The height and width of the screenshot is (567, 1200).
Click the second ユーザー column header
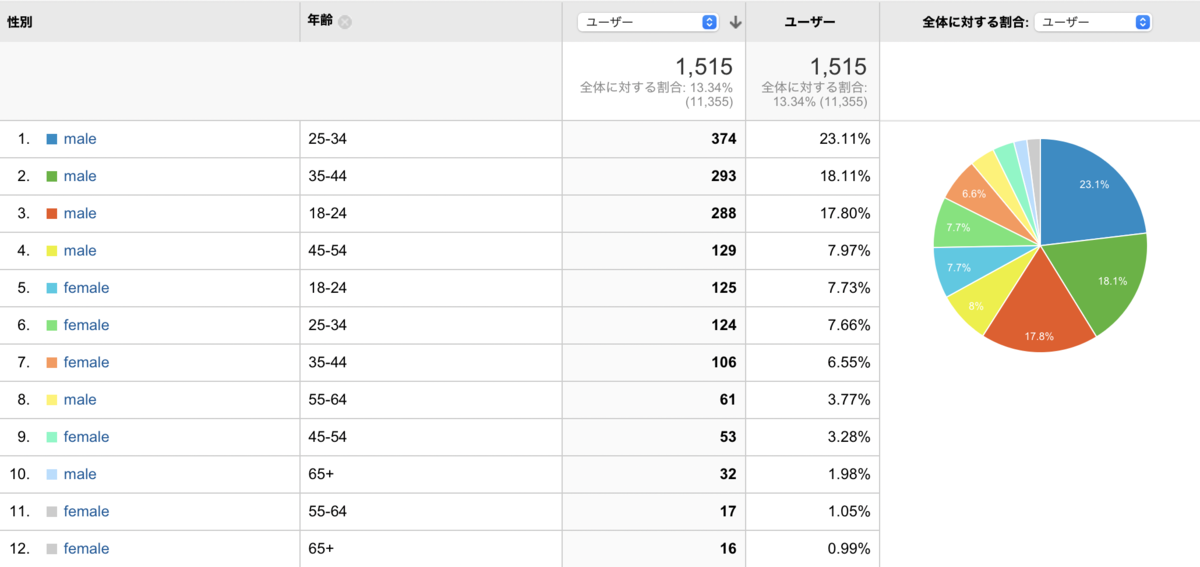810,22
